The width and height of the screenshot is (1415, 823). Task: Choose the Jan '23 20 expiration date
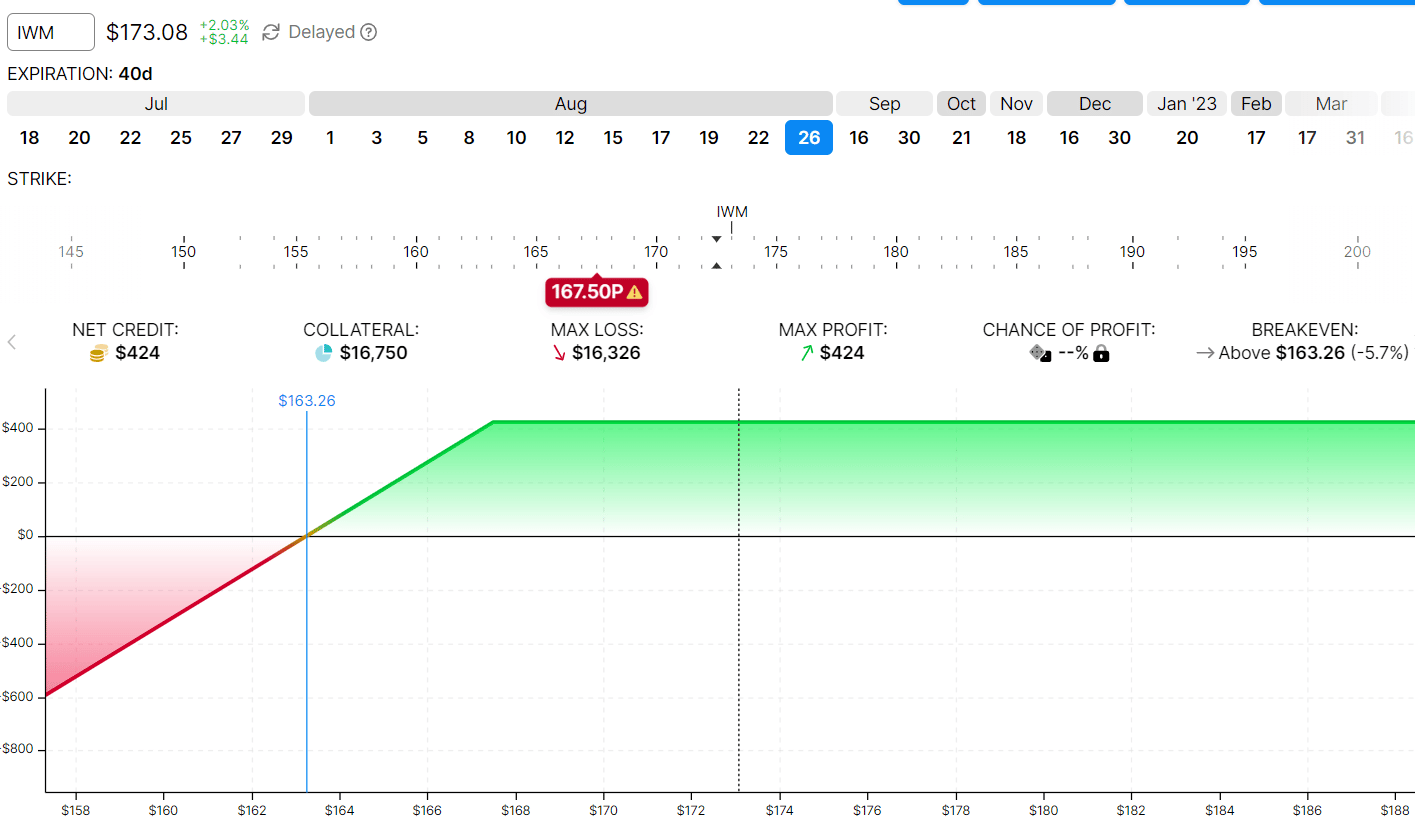pos(1187,138)
